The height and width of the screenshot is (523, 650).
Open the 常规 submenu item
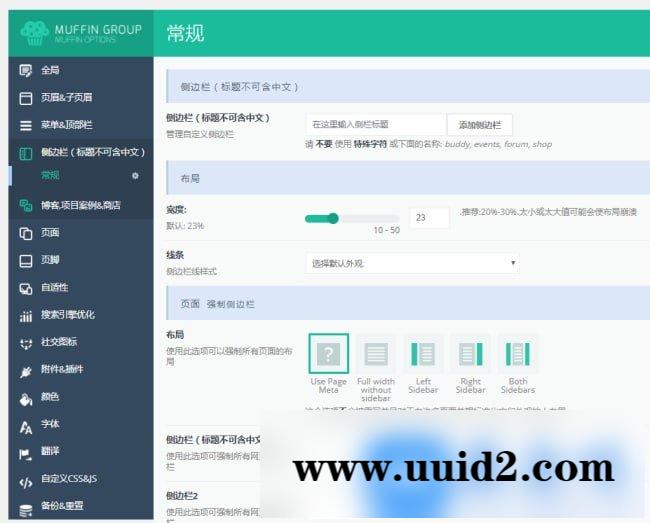(50, 175)
